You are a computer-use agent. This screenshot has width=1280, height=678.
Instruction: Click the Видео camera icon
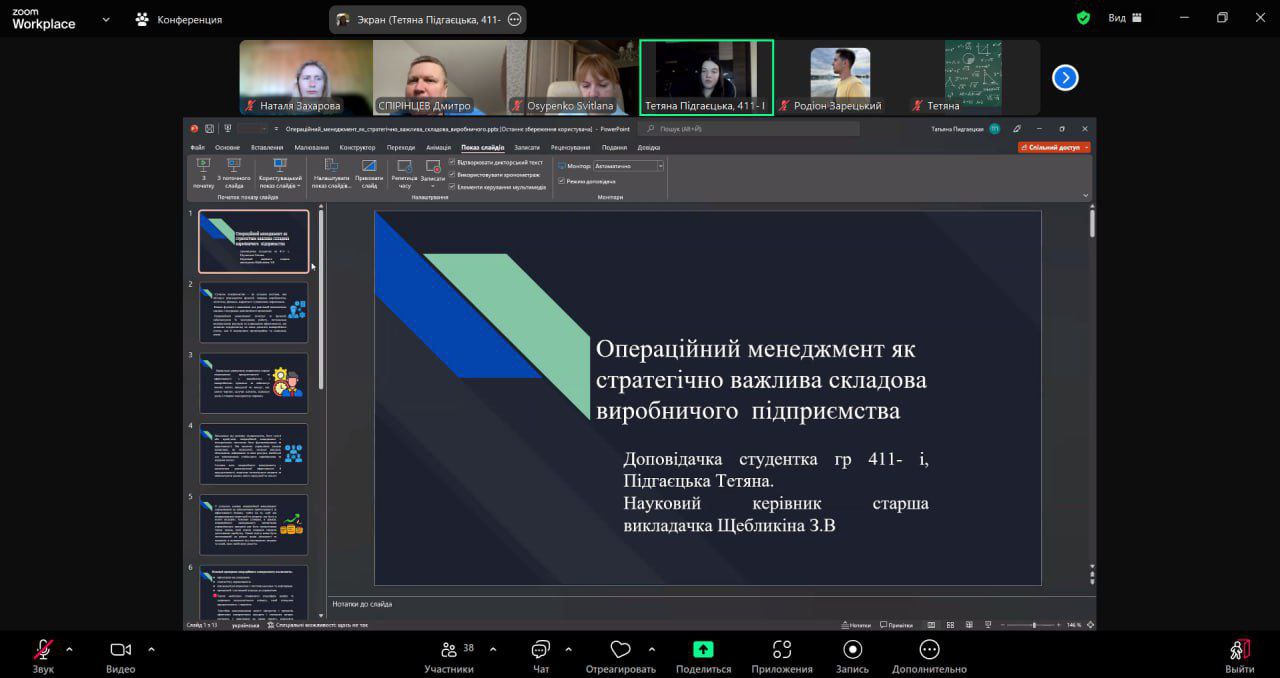pyautogui.click(x=121, y=650)
